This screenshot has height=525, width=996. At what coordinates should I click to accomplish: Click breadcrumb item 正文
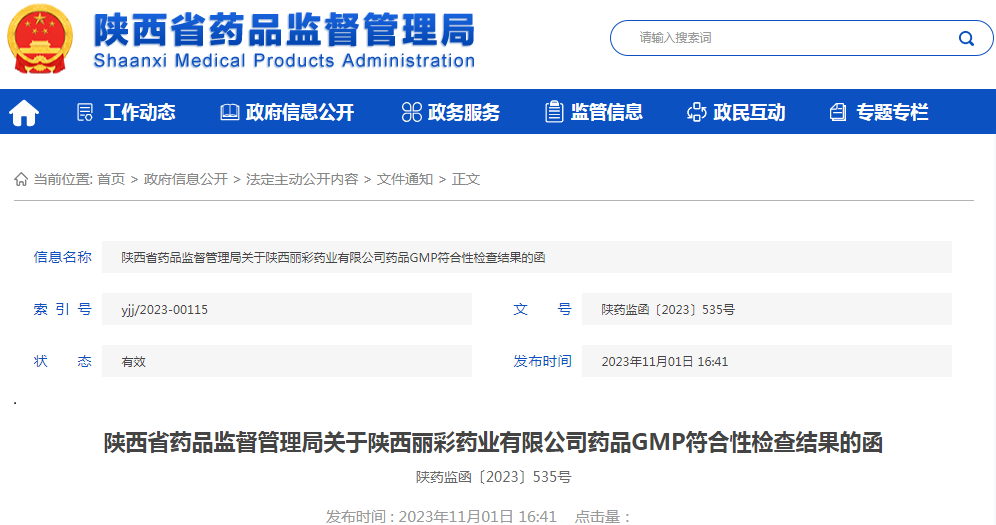[x=466, y=180]
